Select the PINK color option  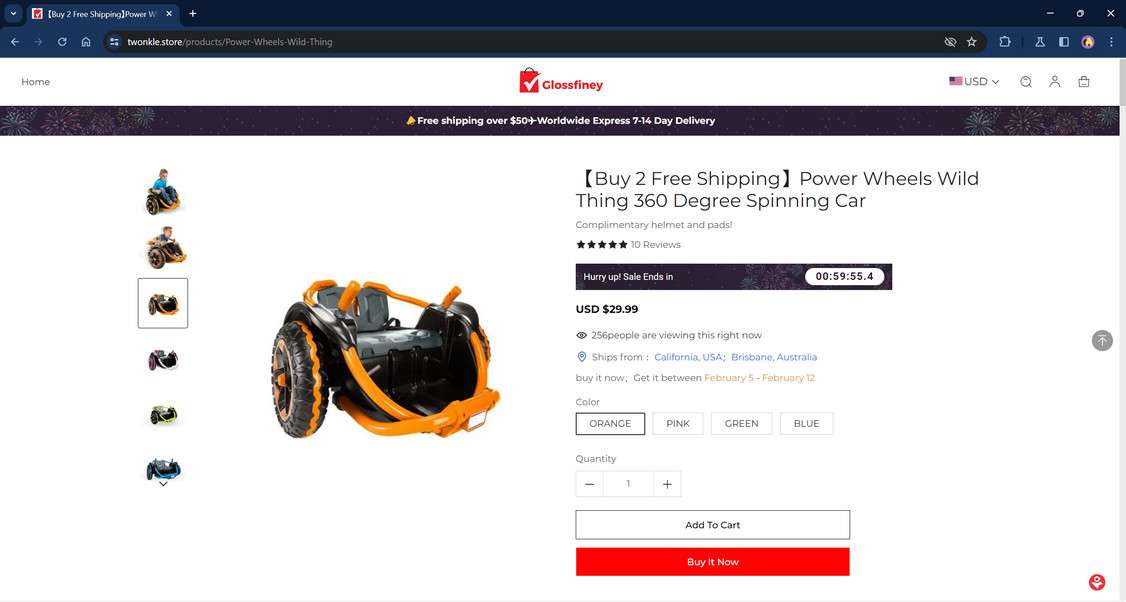point(678,424)
